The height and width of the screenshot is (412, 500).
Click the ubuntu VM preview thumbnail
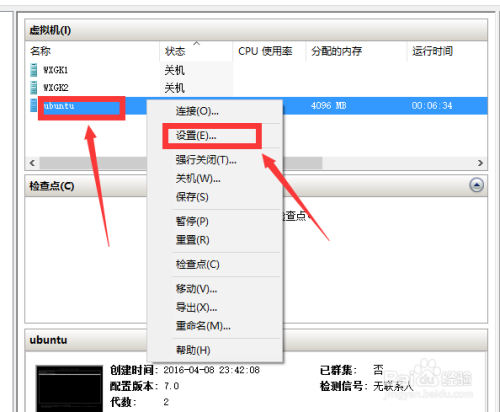(69, 389)
